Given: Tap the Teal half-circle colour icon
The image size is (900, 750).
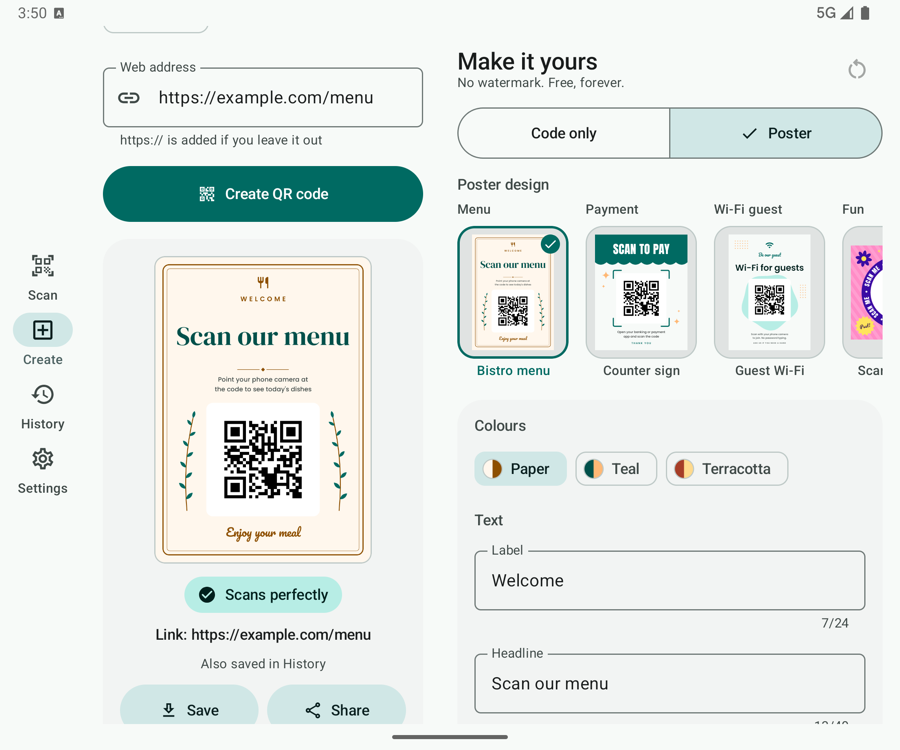Looking at the screenshot, I should tap(593, 469).
